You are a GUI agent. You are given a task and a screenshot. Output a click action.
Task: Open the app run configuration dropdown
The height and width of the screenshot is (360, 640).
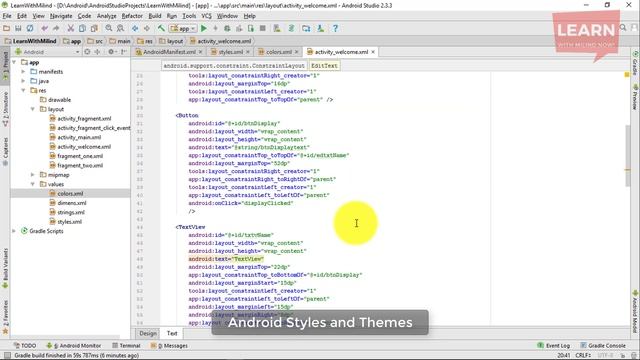pyautogui.click(x=183, y=28)
